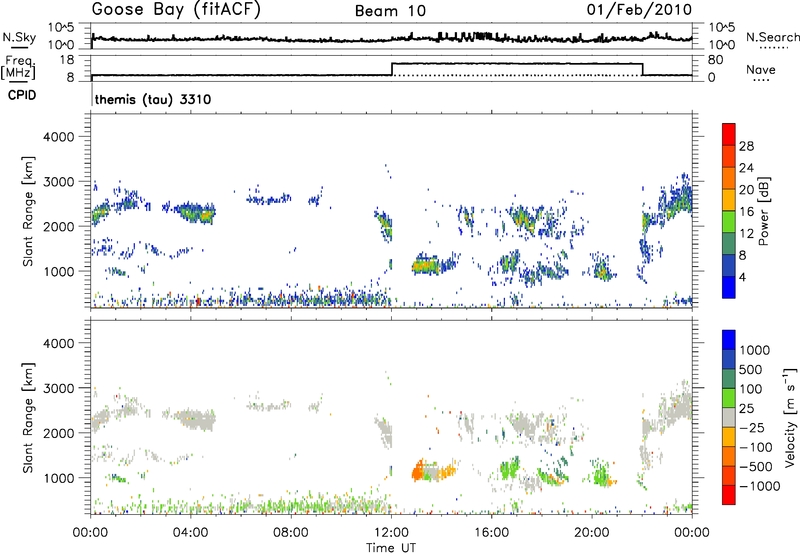Click the blue bottom of the power colorbar
The height and width of the screenshot is (554, 800).
[x=729, y=289]
